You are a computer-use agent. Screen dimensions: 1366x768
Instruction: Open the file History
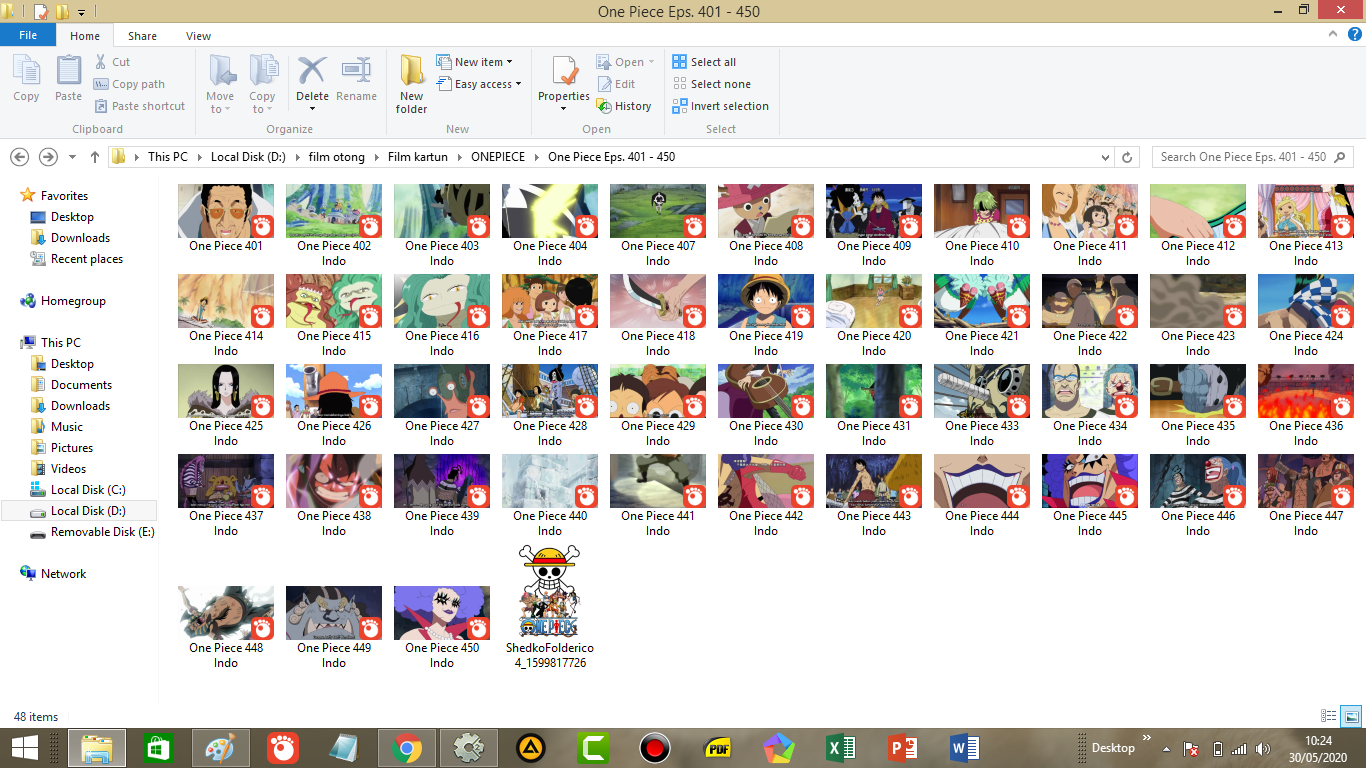[624, 106]
